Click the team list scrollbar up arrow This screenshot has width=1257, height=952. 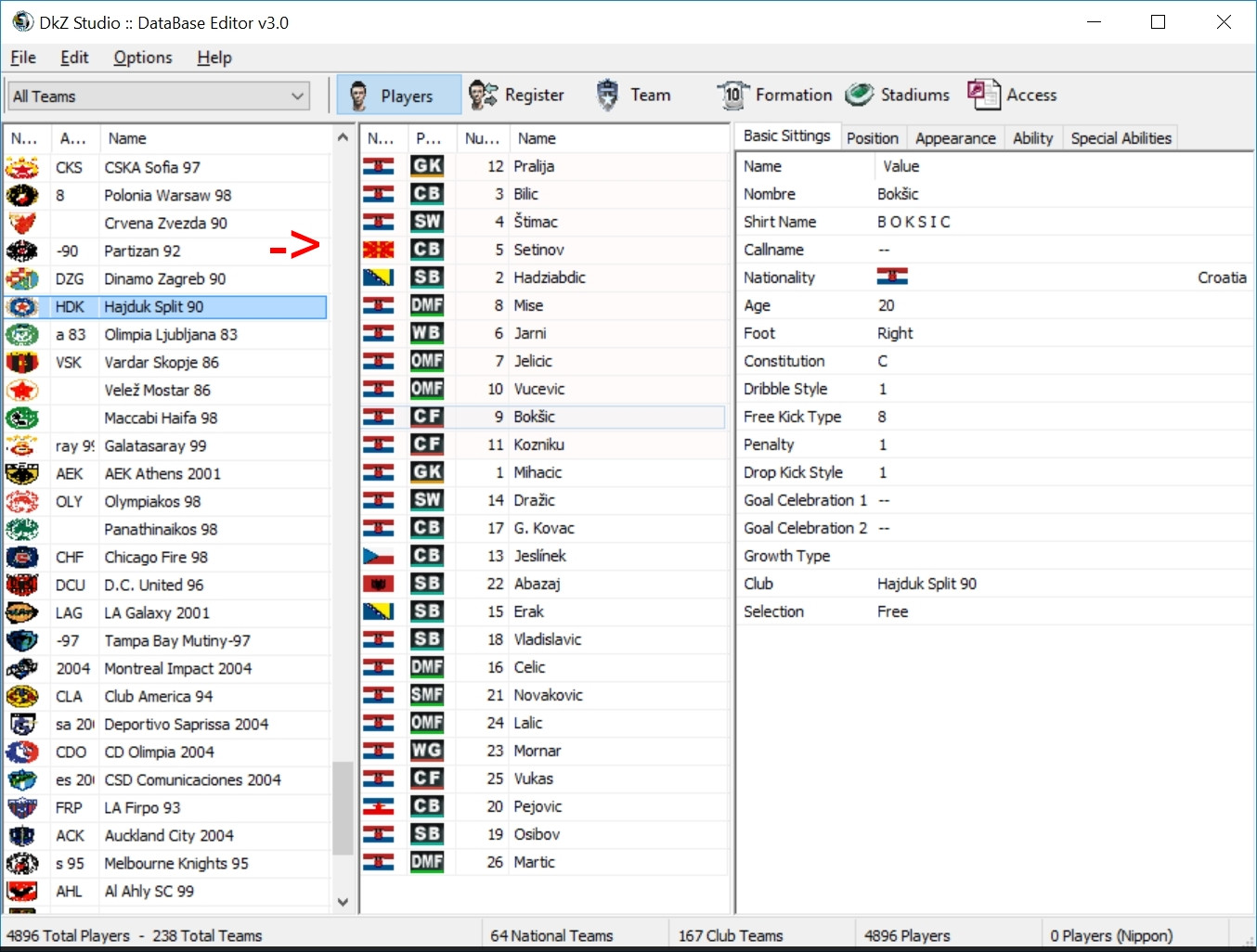tap(343, 137)
